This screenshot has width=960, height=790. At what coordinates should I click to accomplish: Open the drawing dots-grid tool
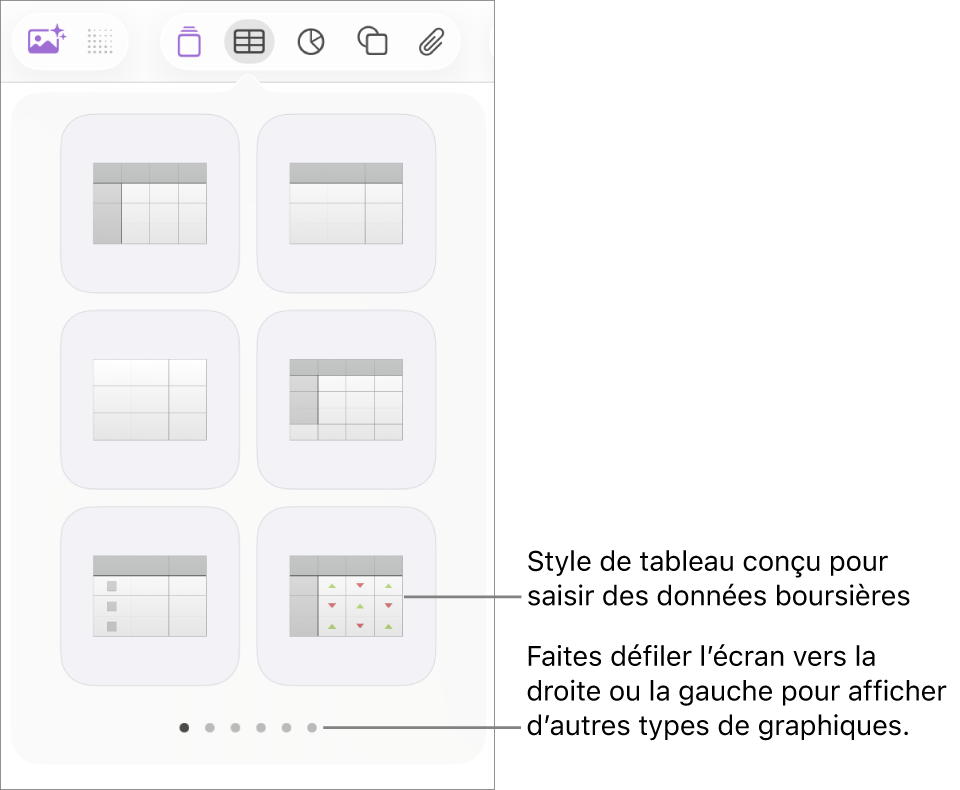tap(99, 41)
